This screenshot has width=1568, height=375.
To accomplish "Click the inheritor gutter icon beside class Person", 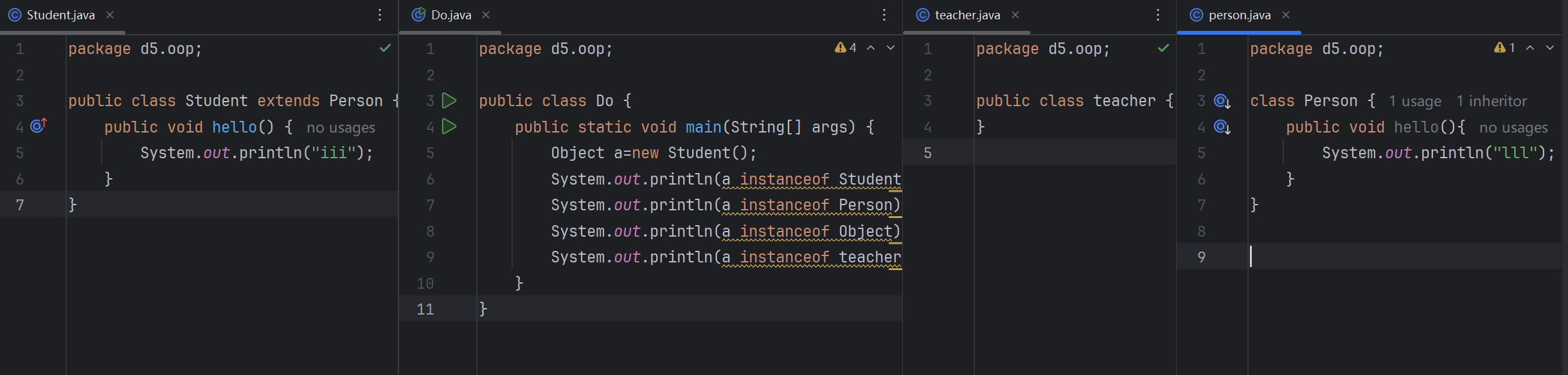I will [x=1222, y=101].
